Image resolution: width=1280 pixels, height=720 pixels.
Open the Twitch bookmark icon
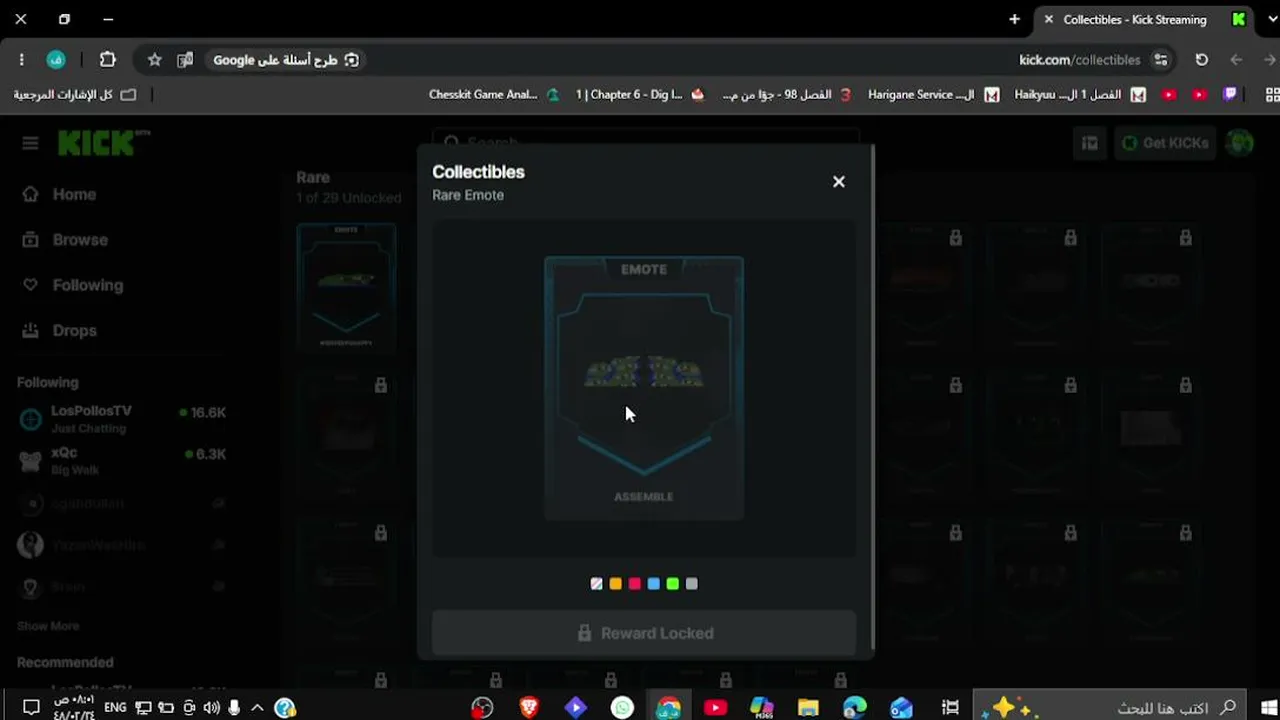click(x=1230, y=95)
